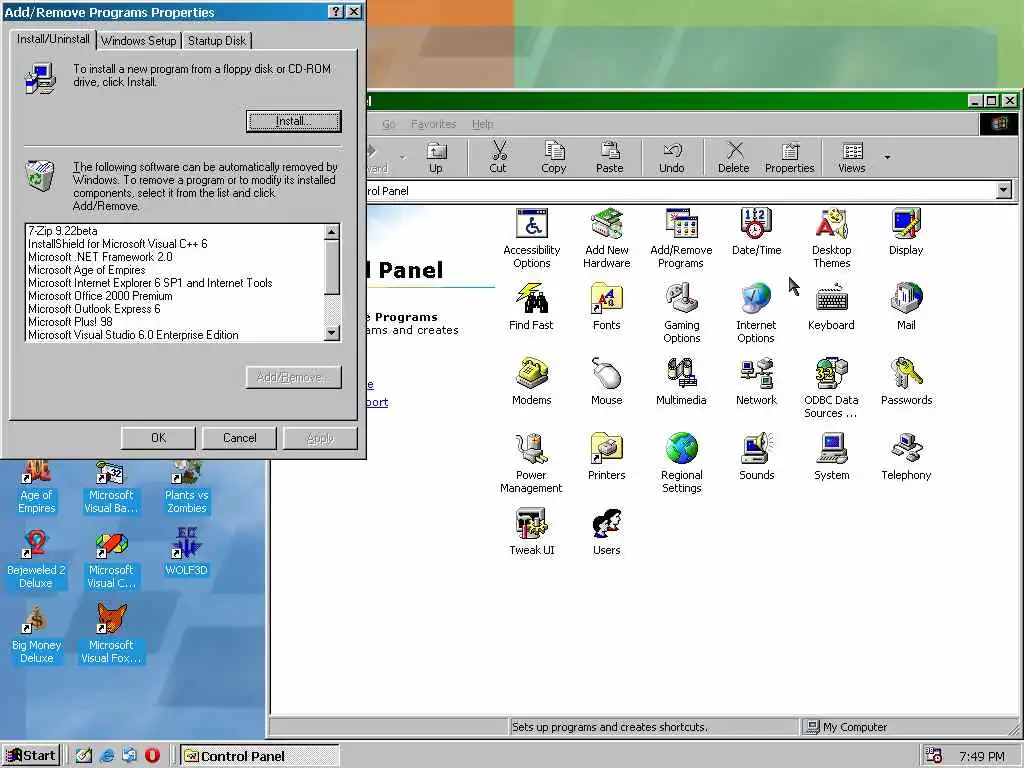Select the Bejeweled 2 Deluxe desktop shortcut
Viewport: 1024px width, 768px height.
tap(36, 560)
